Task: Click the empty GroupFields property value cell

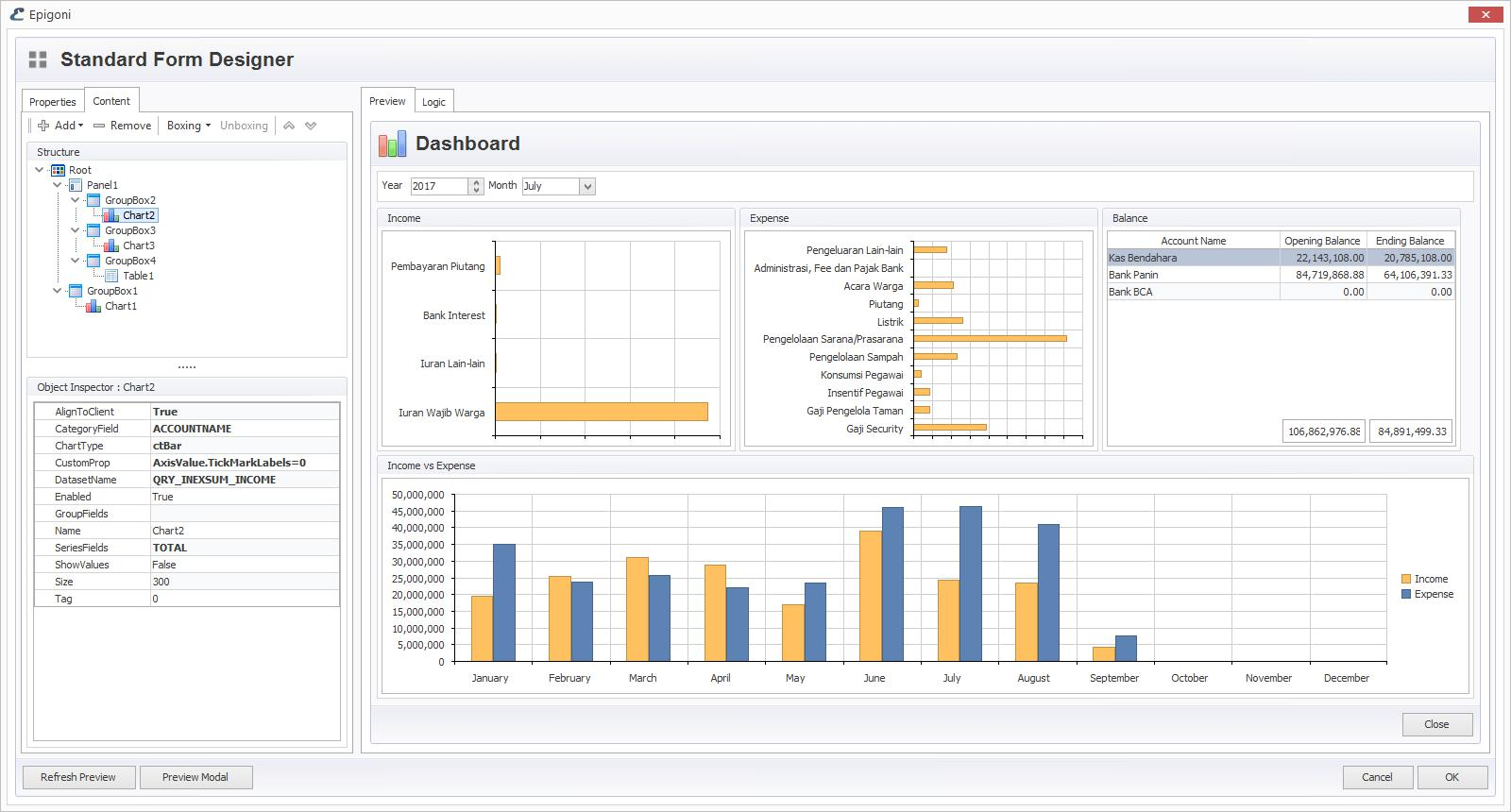Action: (x=245, y=514)
